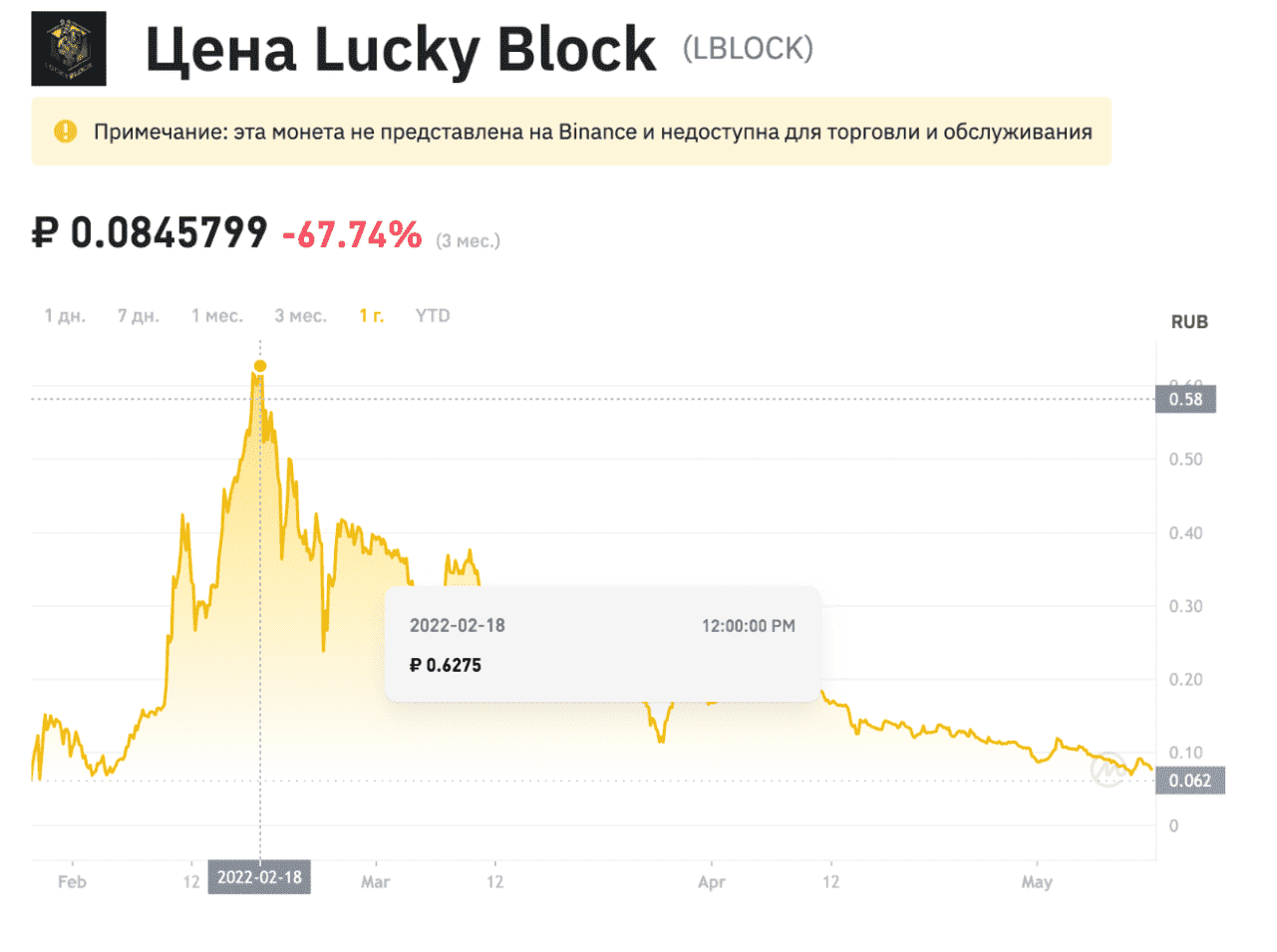
Task: Show the 1 мес. price range
Action: 217,316
